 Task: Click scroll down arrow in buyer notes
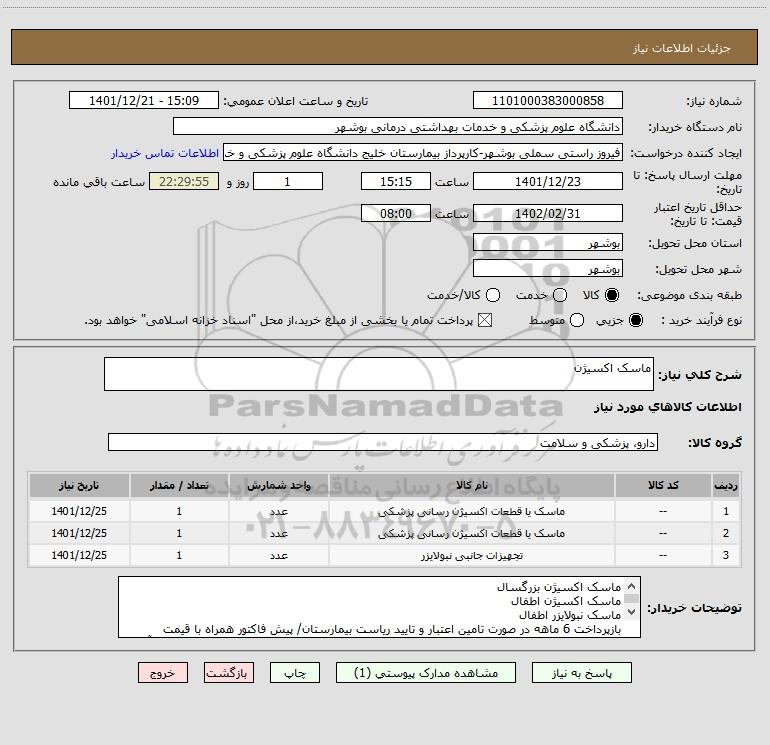632,612
